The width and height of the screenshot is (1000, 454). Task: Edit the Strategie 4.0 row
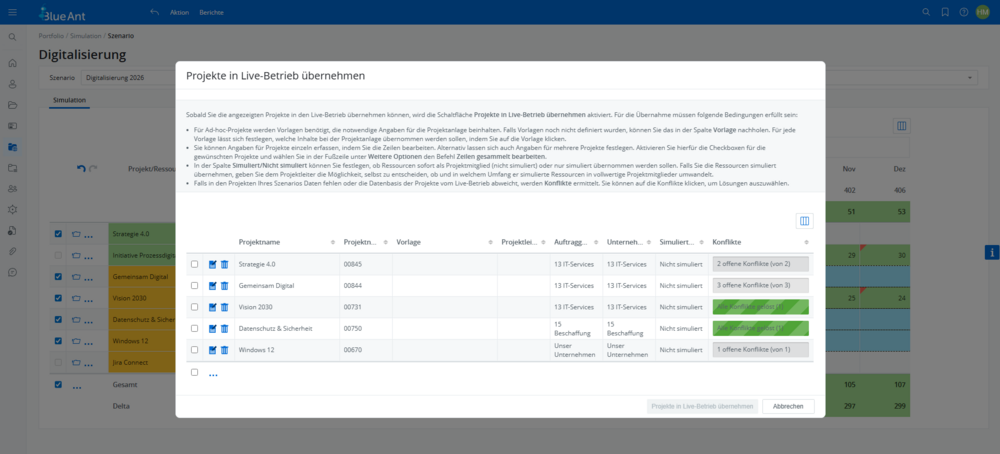pos(212,264)
